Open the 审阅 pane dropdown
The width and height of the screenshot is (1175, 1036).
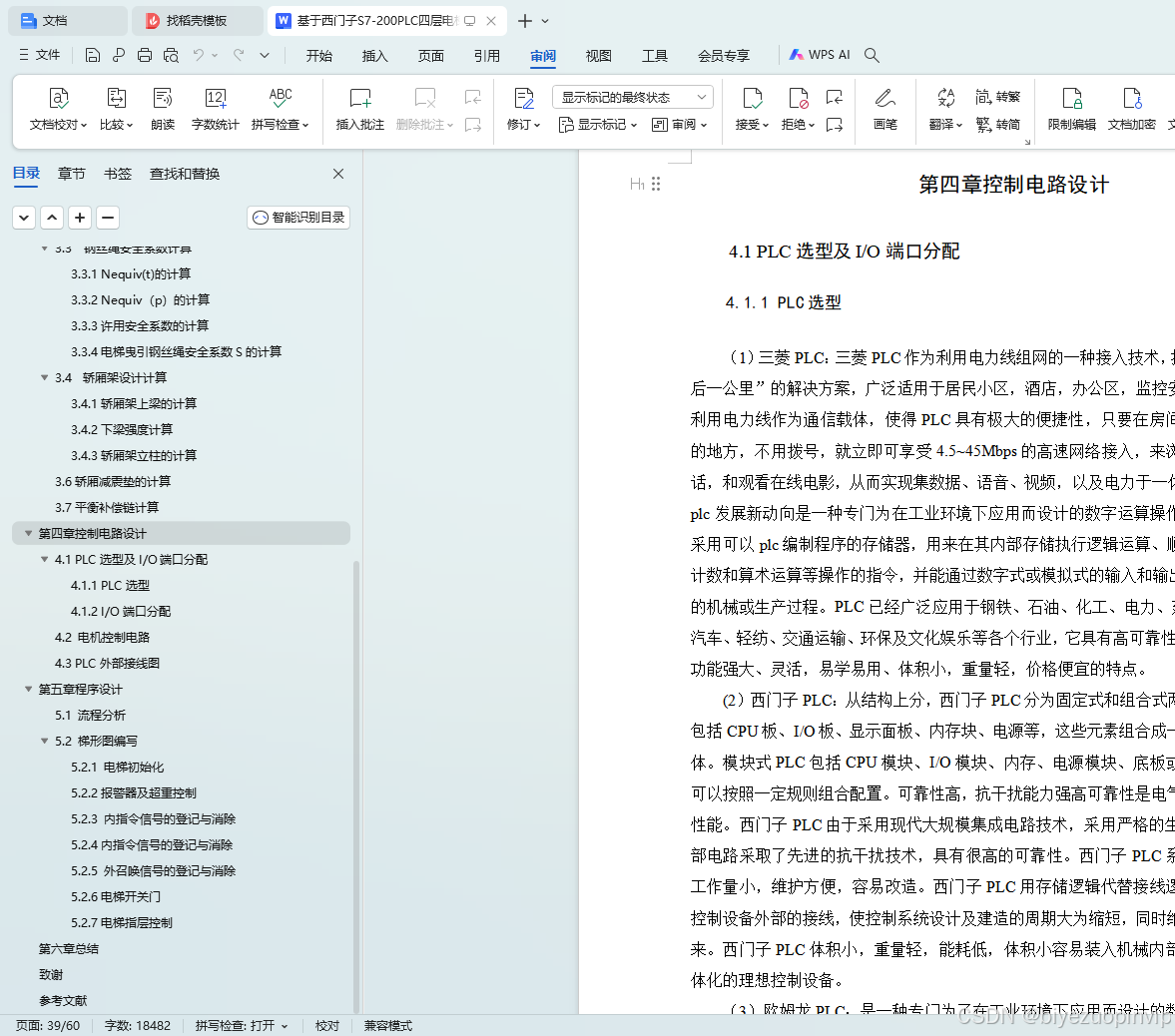coord(680,125)
